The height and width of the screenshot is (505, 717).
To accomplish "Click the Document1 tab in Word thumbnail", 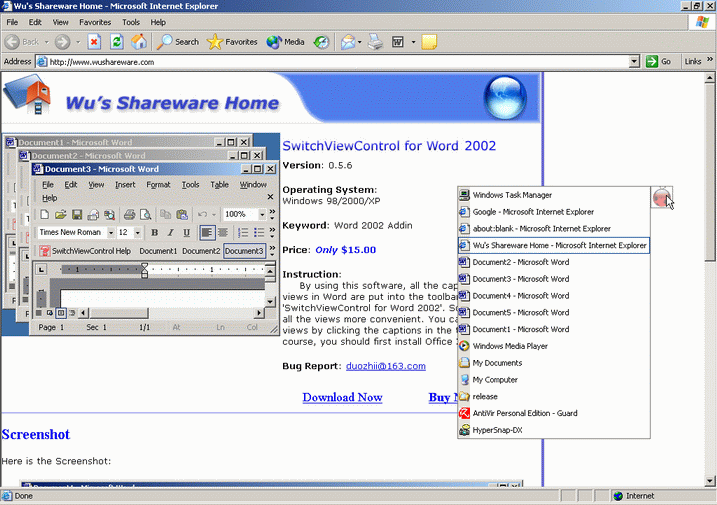I will pyautogui.click(x=158, y=251).
